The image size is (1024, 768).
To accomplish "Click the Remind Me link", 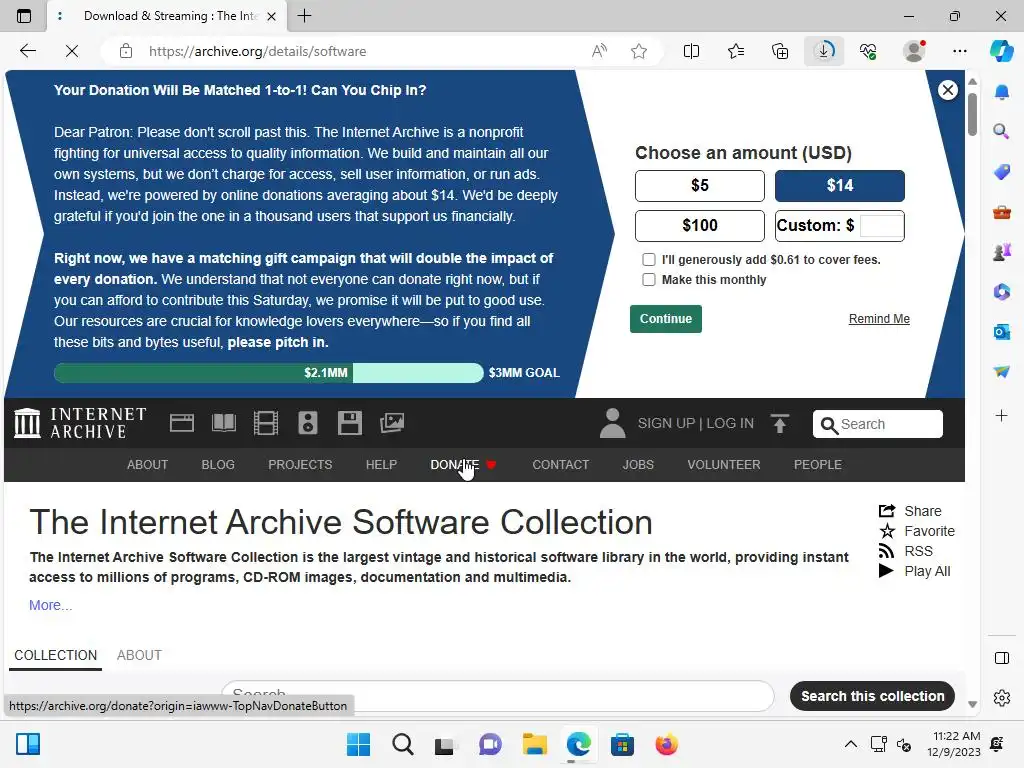I will coord(879,319).
